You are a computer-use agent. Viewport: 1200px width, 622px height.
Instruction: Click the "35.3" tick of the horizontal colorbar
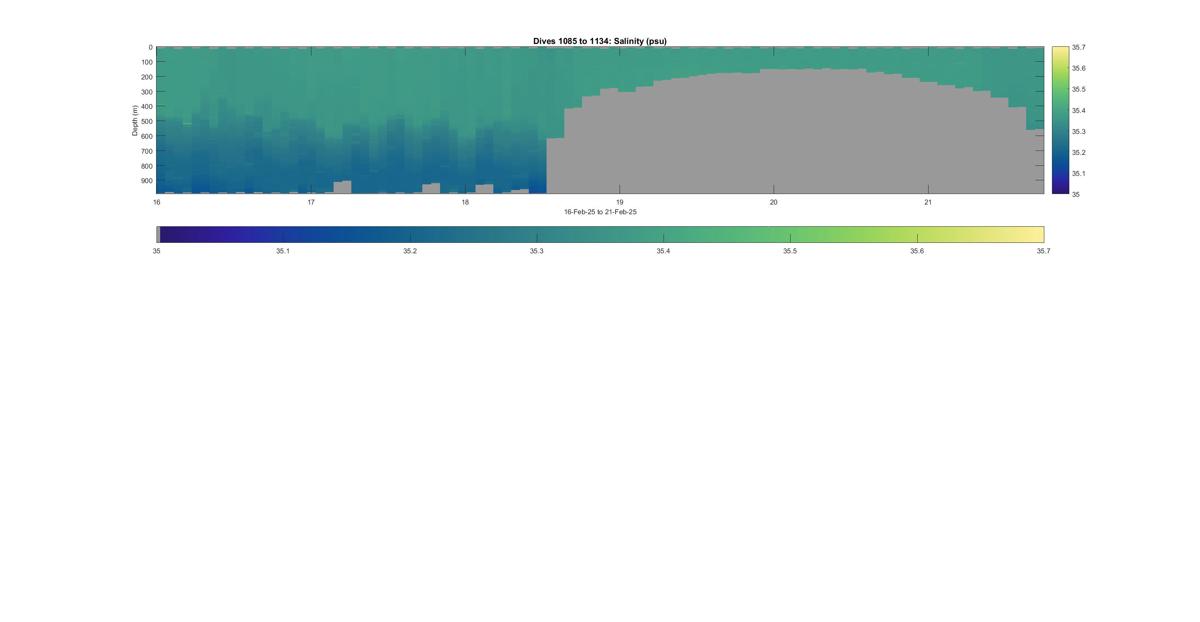pos(537,251)
